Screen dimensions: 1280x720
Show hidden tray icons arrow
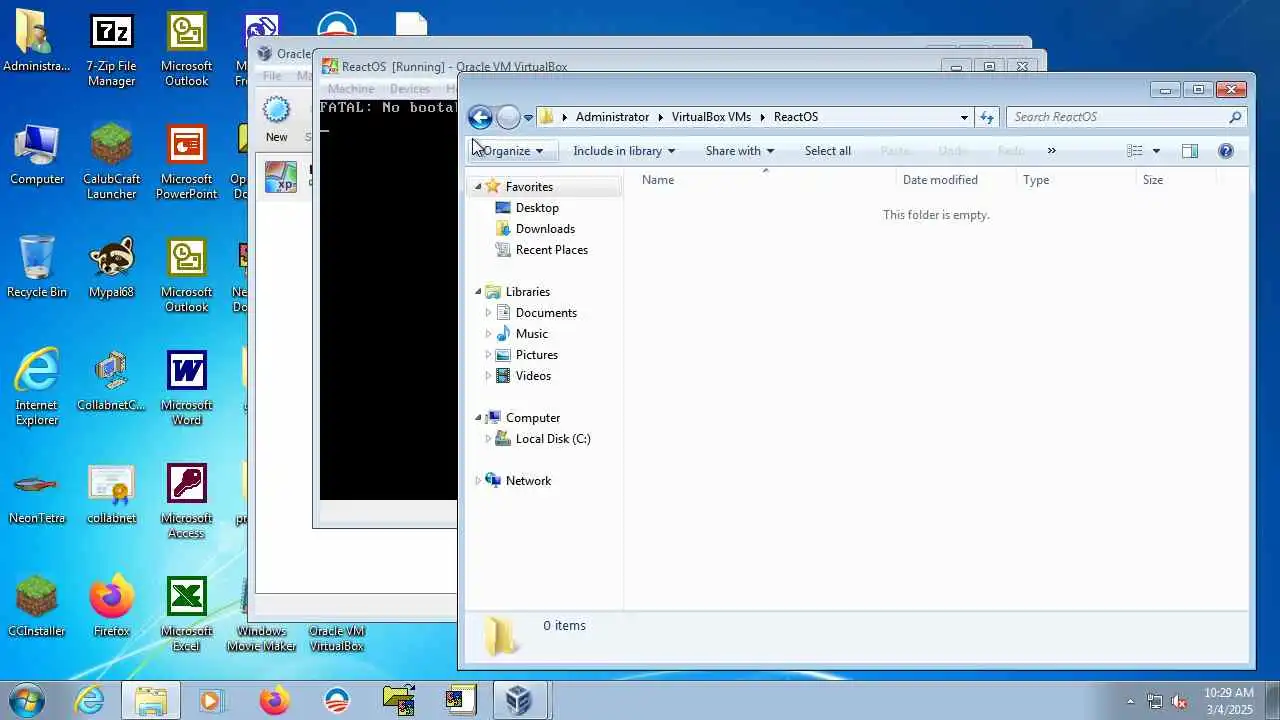pos(1131,701)
